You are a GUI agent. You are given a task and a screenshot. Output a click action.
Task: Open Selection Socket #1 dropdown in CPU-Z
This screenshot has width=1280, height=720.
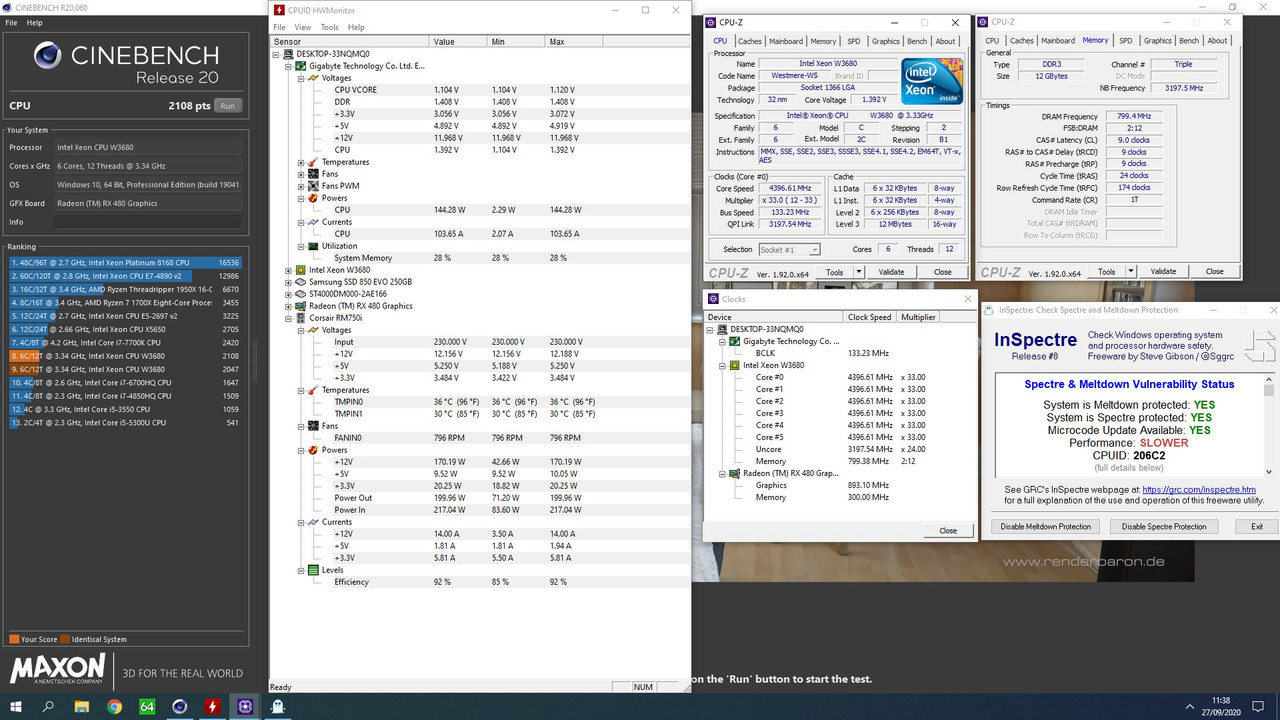(790, 249)
